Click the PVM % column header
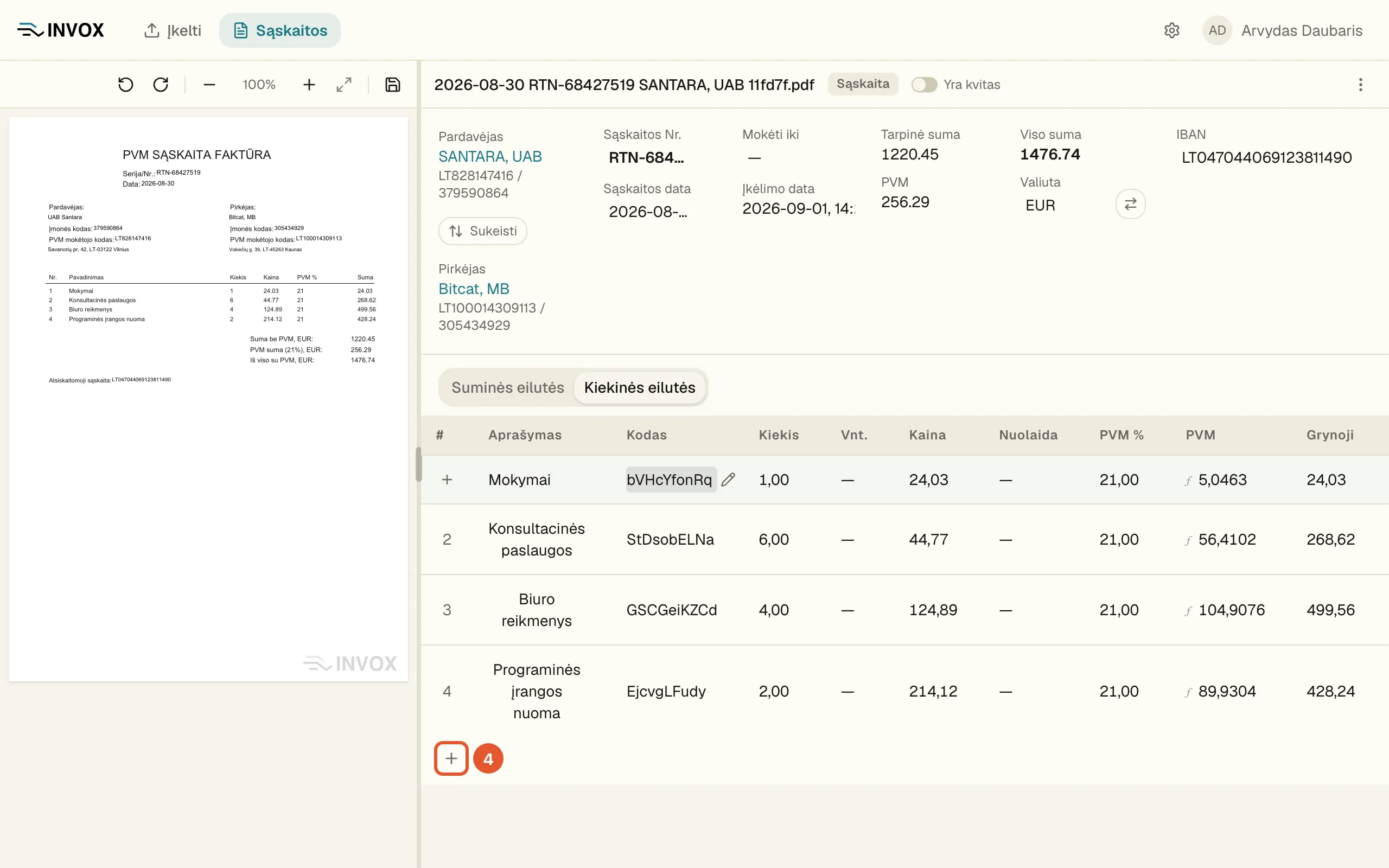The image size is (1389, 868). point(1121,435)
